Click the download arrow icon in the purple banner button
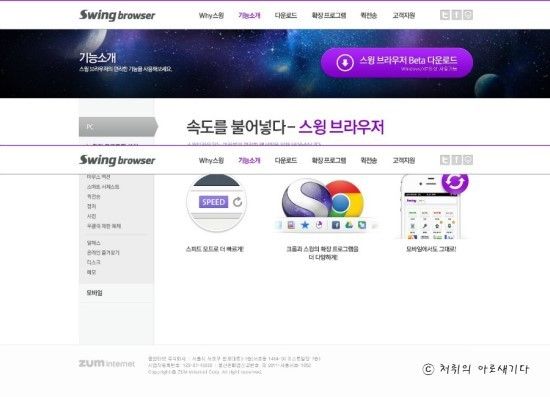 click(345, 63)
